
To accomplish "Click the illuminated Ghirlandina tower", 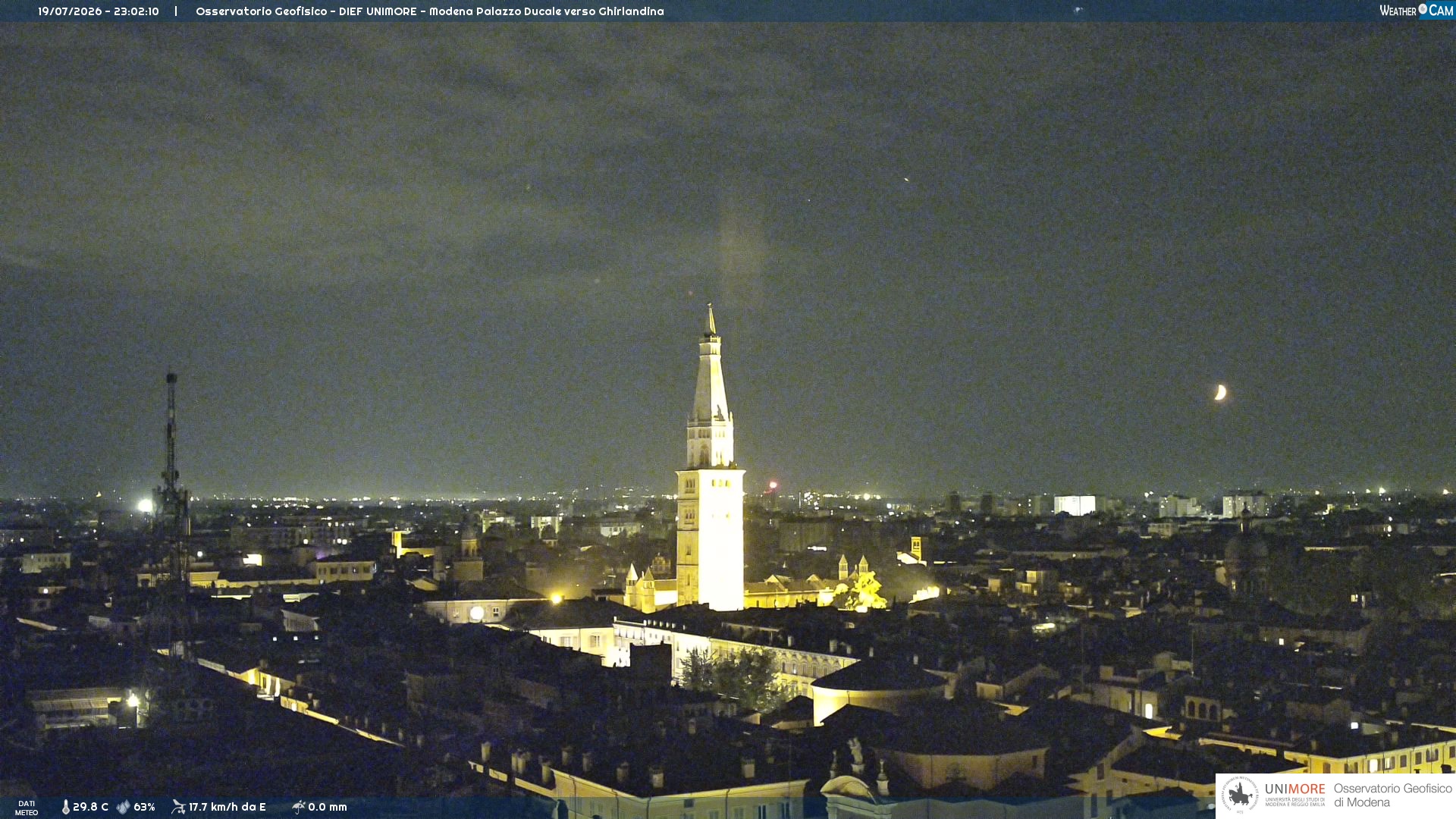I will pyautogui.click(x=710, y=458).
